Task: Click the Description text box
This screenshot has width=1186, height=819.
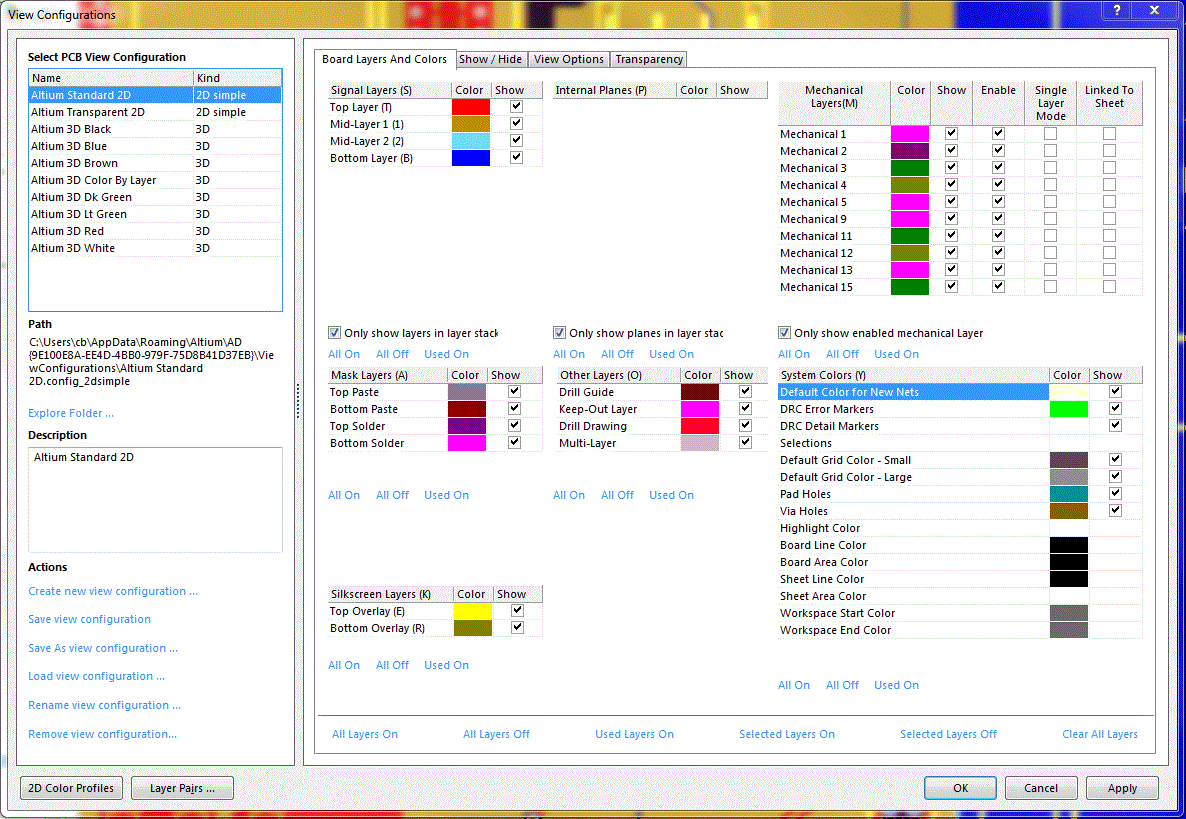Action: (155, 499)
